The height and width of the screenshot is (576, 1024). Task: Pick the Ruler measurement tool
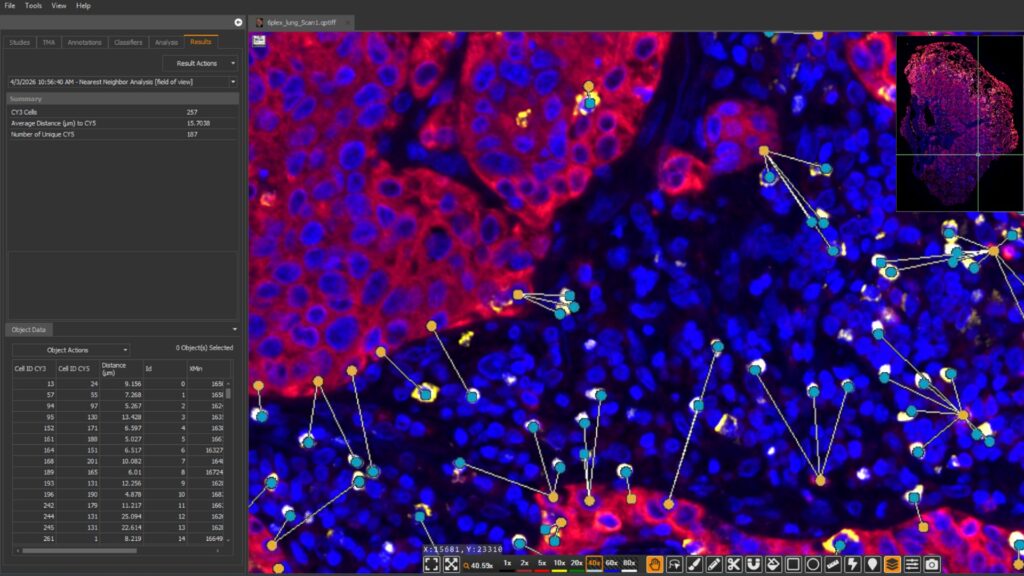[x=832, y=564]
